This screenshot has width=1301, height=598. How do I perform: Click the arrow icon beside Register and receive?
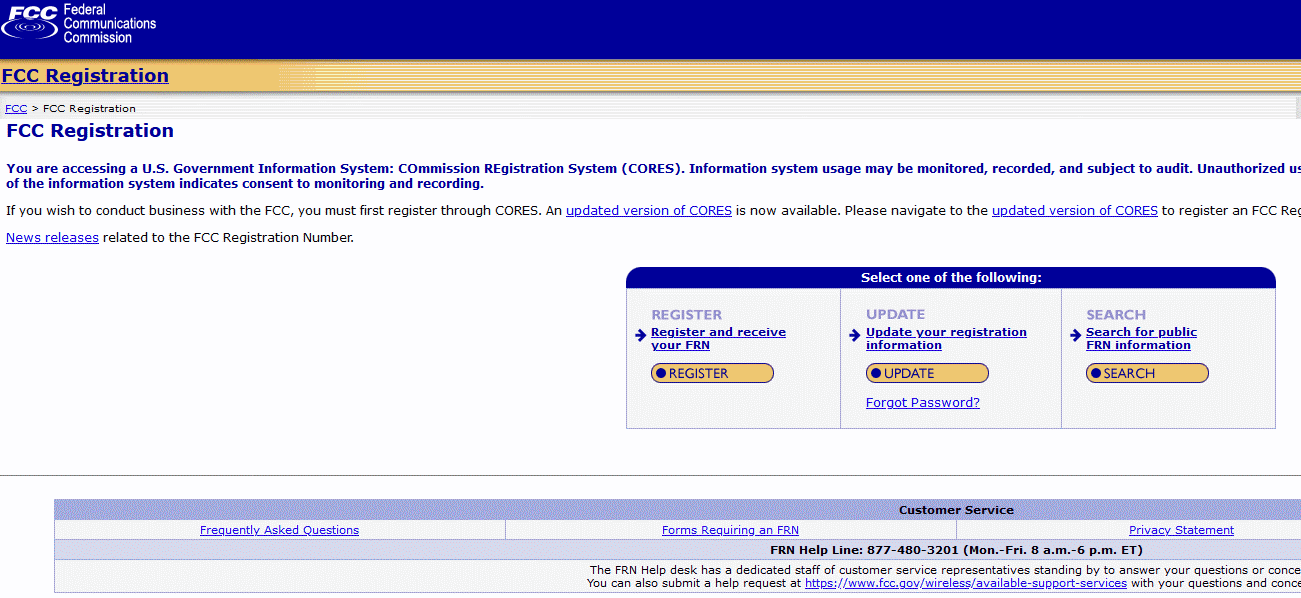(x=641, y=336)
